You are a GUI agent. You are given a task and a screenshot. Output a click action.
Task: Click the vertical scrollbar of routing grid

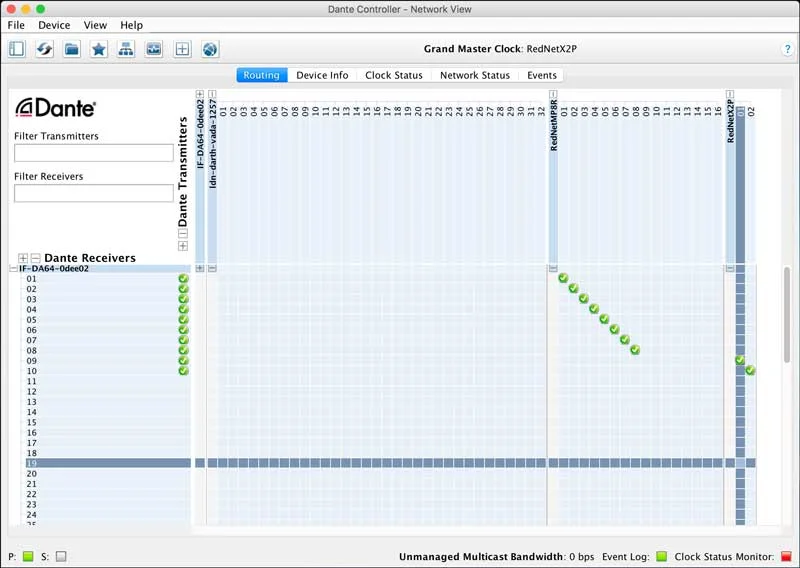(x=787, y=314)
